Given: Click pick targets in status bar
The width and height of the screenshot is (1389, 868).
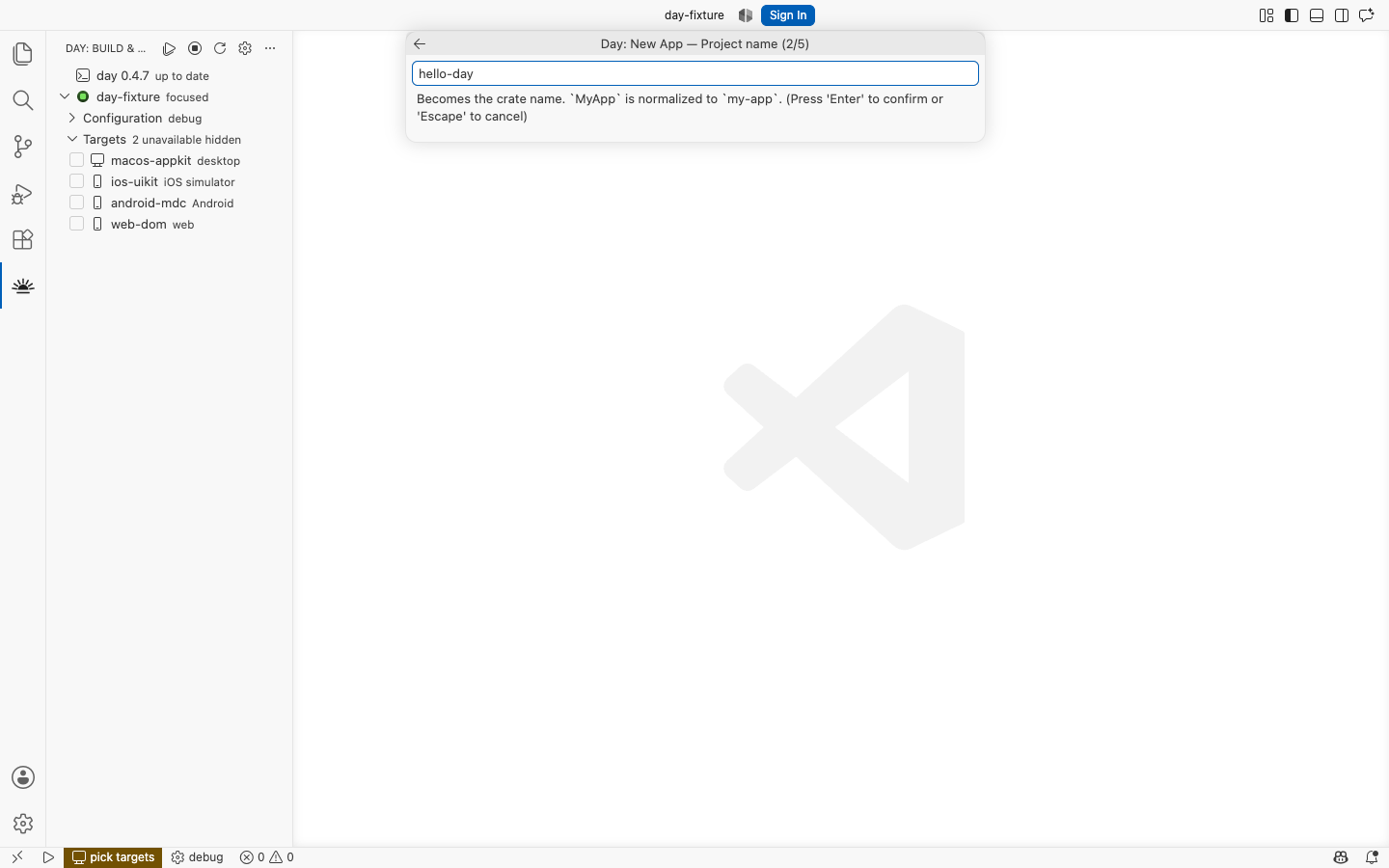Looking at the screenshot, I should click(x=113, y=857).
